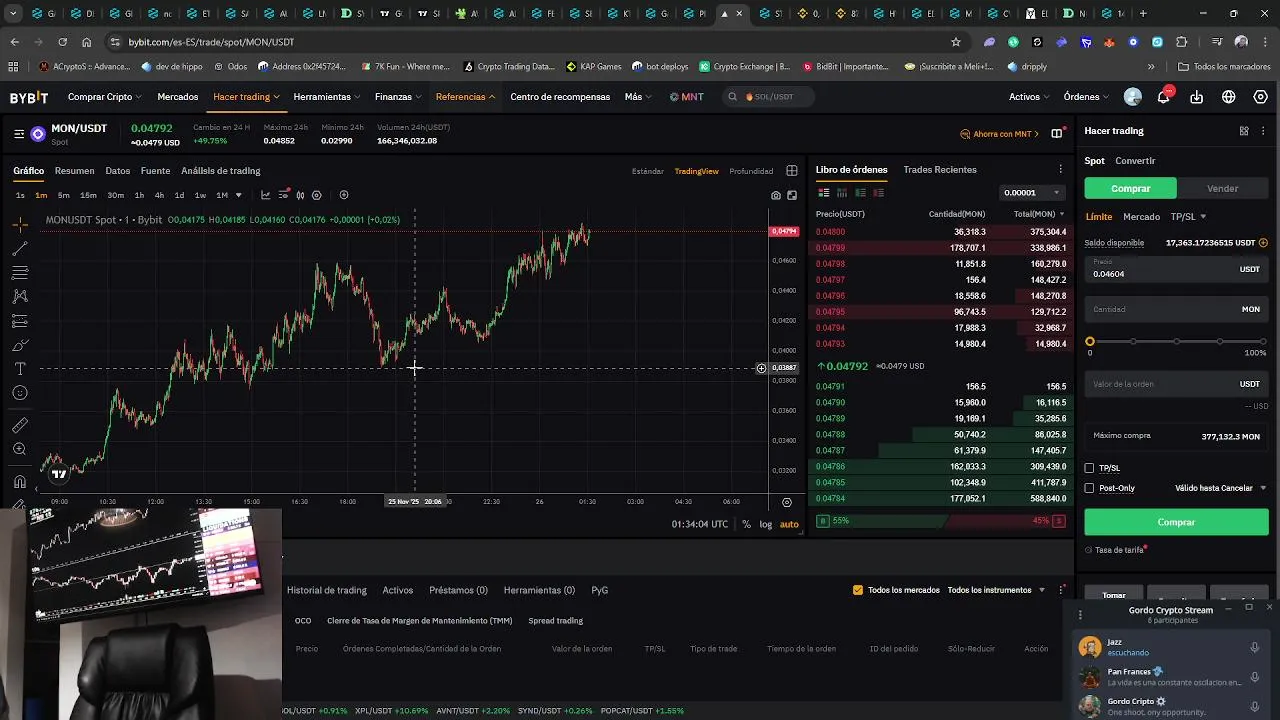The width and height of the screenshot is (1280, 720).
Task: Enable the Post-Only checkbox
Action: click(x=1090, y=488)
